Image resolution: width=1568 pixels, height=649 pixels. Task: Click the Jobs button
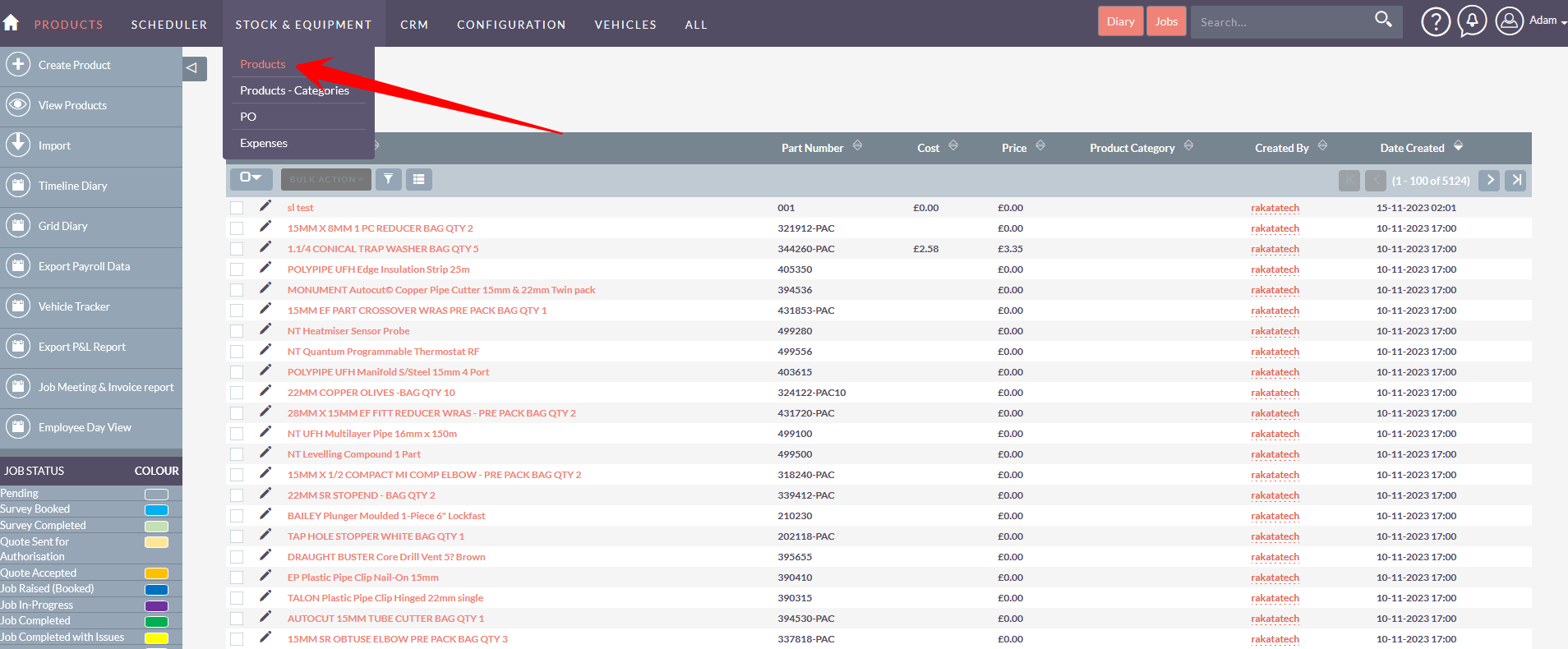1166,21
